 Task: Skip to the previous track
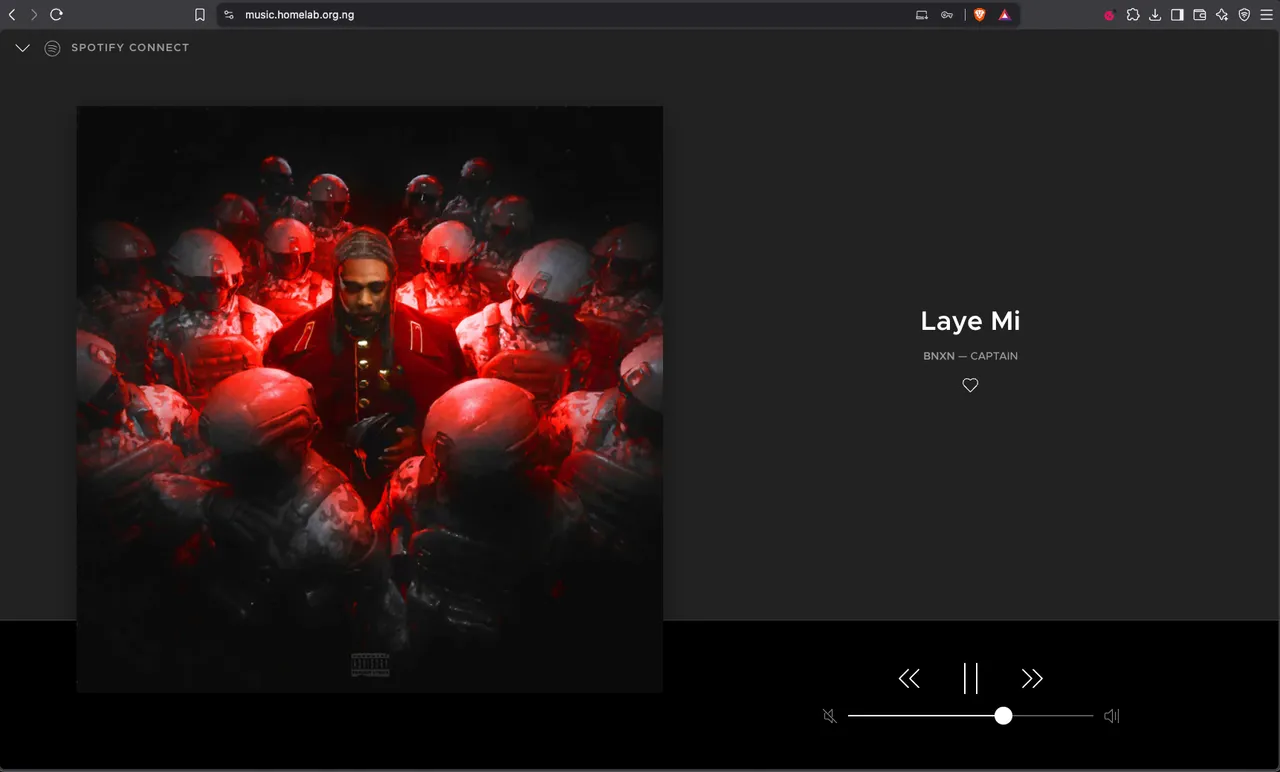pyautogui.click(x=909, y=679)
